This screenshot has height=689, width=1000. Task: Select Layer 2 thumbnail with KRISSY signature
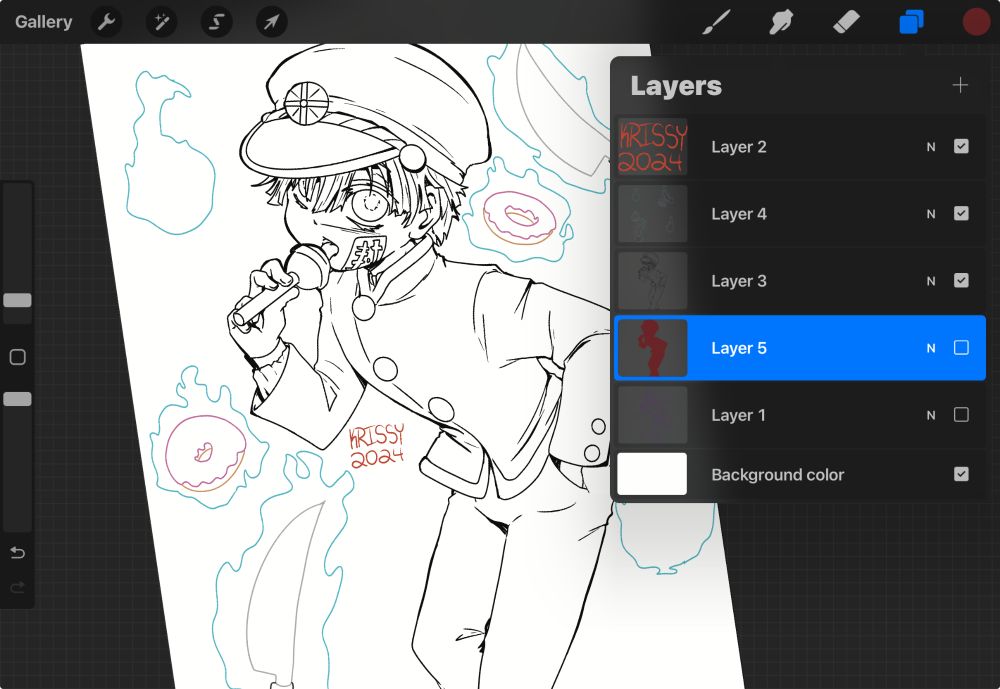click(x=652, y=147)
